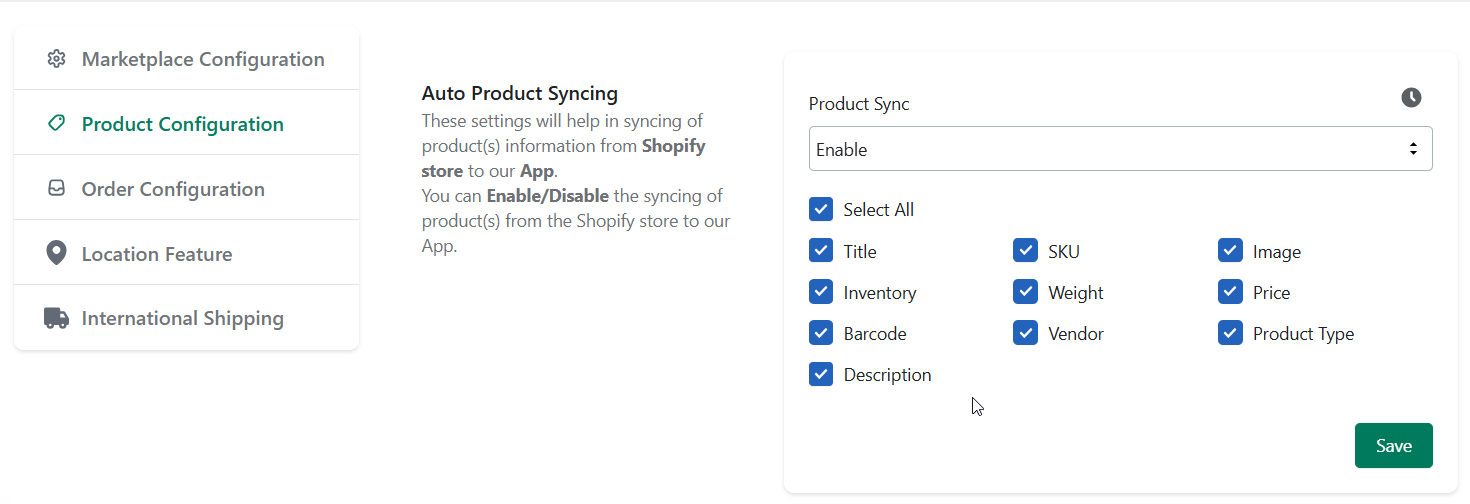The width and height of the screenshot is (1470, 504).
Task: Switch to Order Configuration
Action: (x=186, y=189)
